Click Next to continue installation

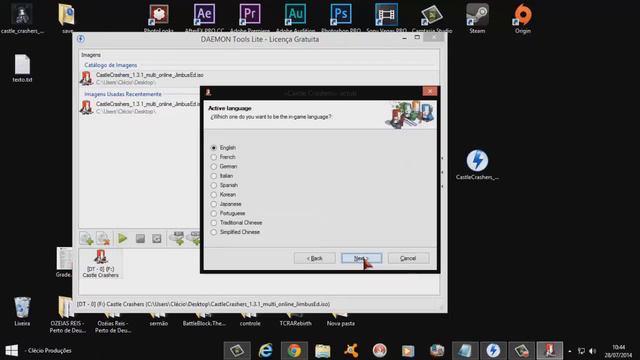(362, 258)
